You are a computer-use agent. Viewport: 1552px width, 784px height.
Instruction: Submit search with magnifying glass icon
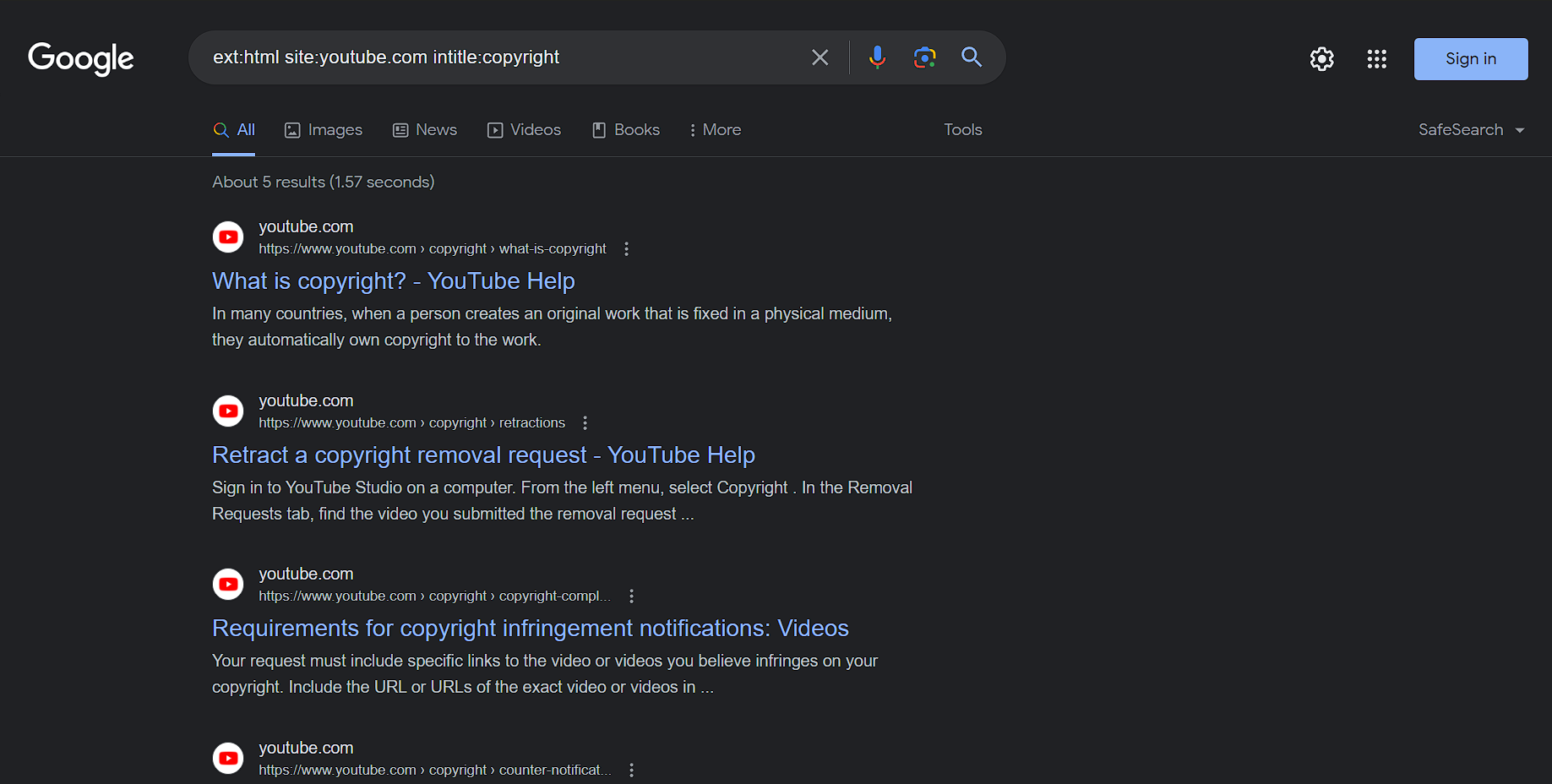point(972,57)
